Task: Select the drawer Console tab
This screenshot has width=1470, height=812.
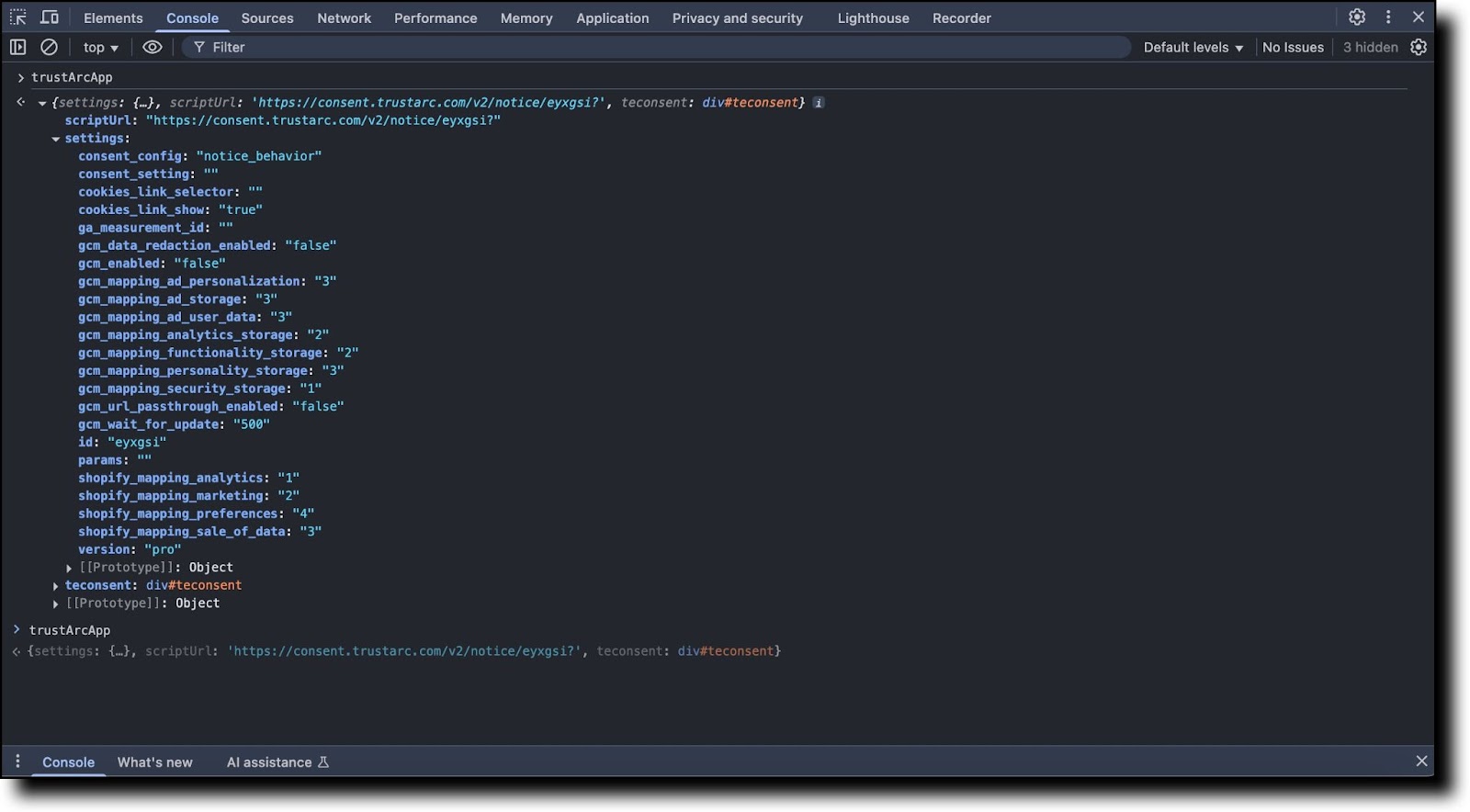Action: pos(69,762)
